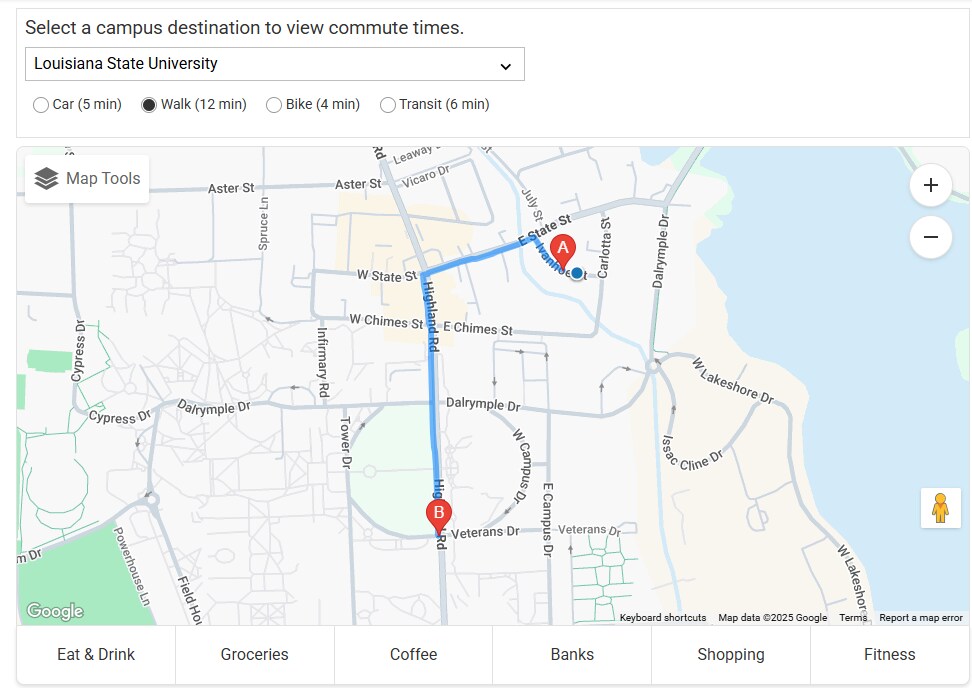Click the Street View pegman icon
This screenshot has width=972, height=688.
[x=940, y=508]
